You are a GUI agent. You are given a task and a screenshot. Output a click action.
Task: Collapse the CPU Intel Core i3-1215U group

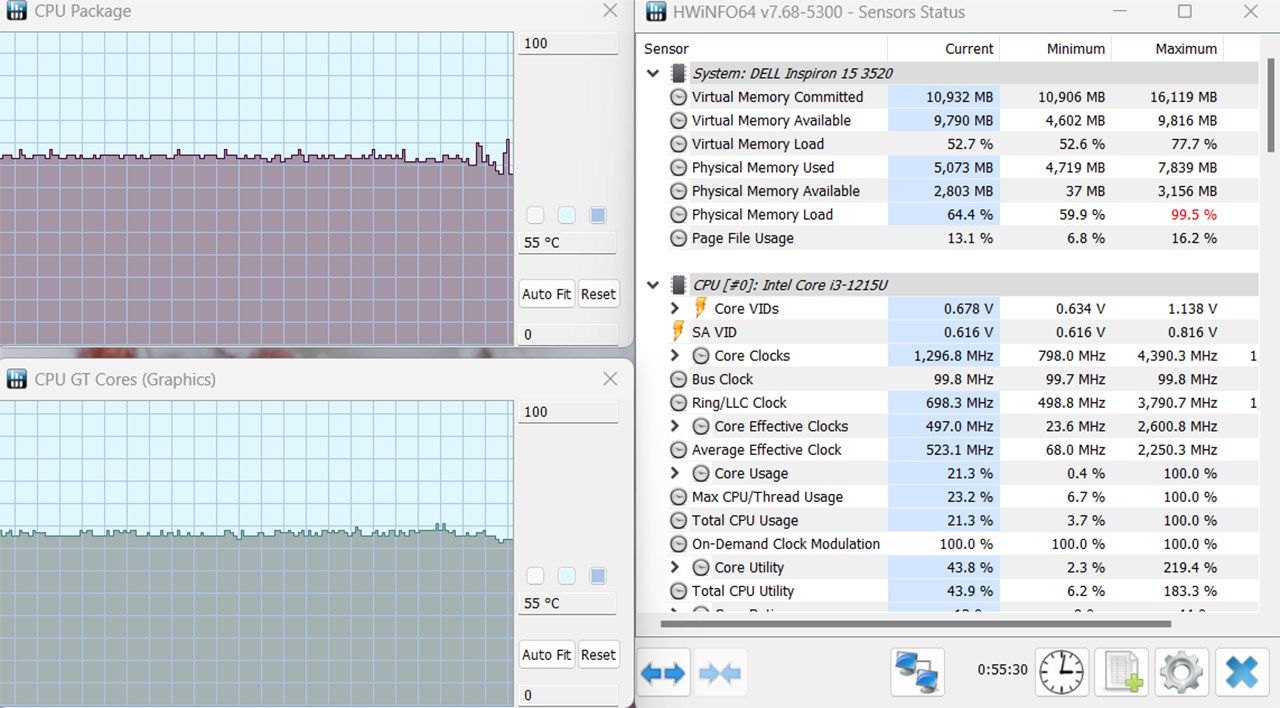[653, 285]
